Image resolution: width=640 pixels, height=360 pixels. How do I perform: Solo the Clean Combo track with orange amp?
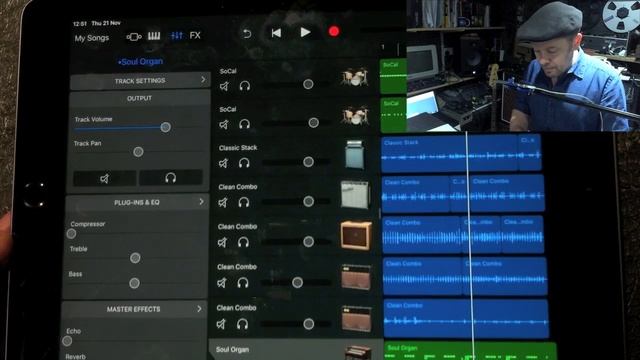click(243, 242)
